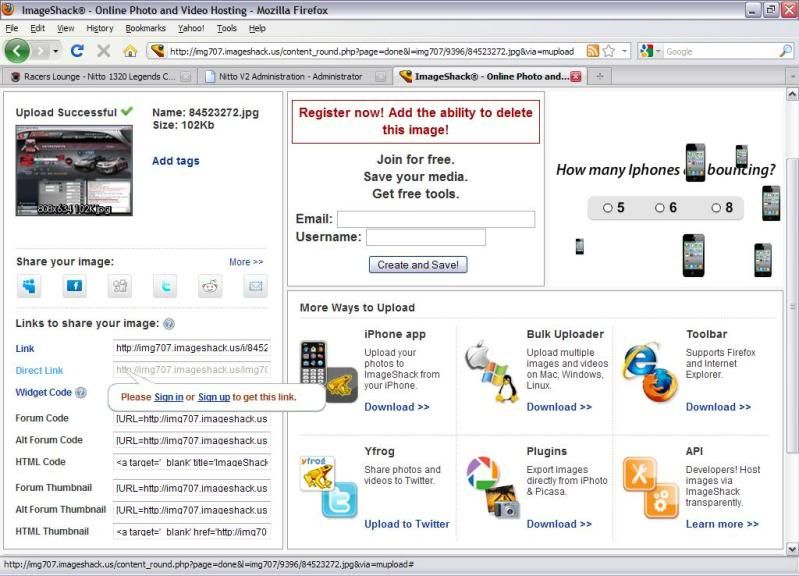Share image via email icon
The width and height of the screenshot is (799, 576).
click(x=255, y=287)
